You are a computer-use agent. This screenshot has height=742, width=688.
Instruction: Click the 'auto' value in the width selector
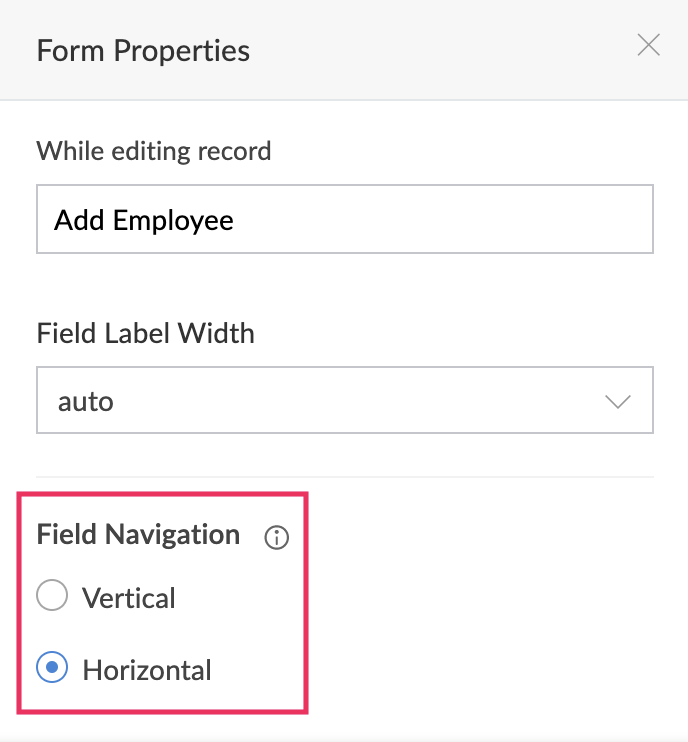pos(86,402)
